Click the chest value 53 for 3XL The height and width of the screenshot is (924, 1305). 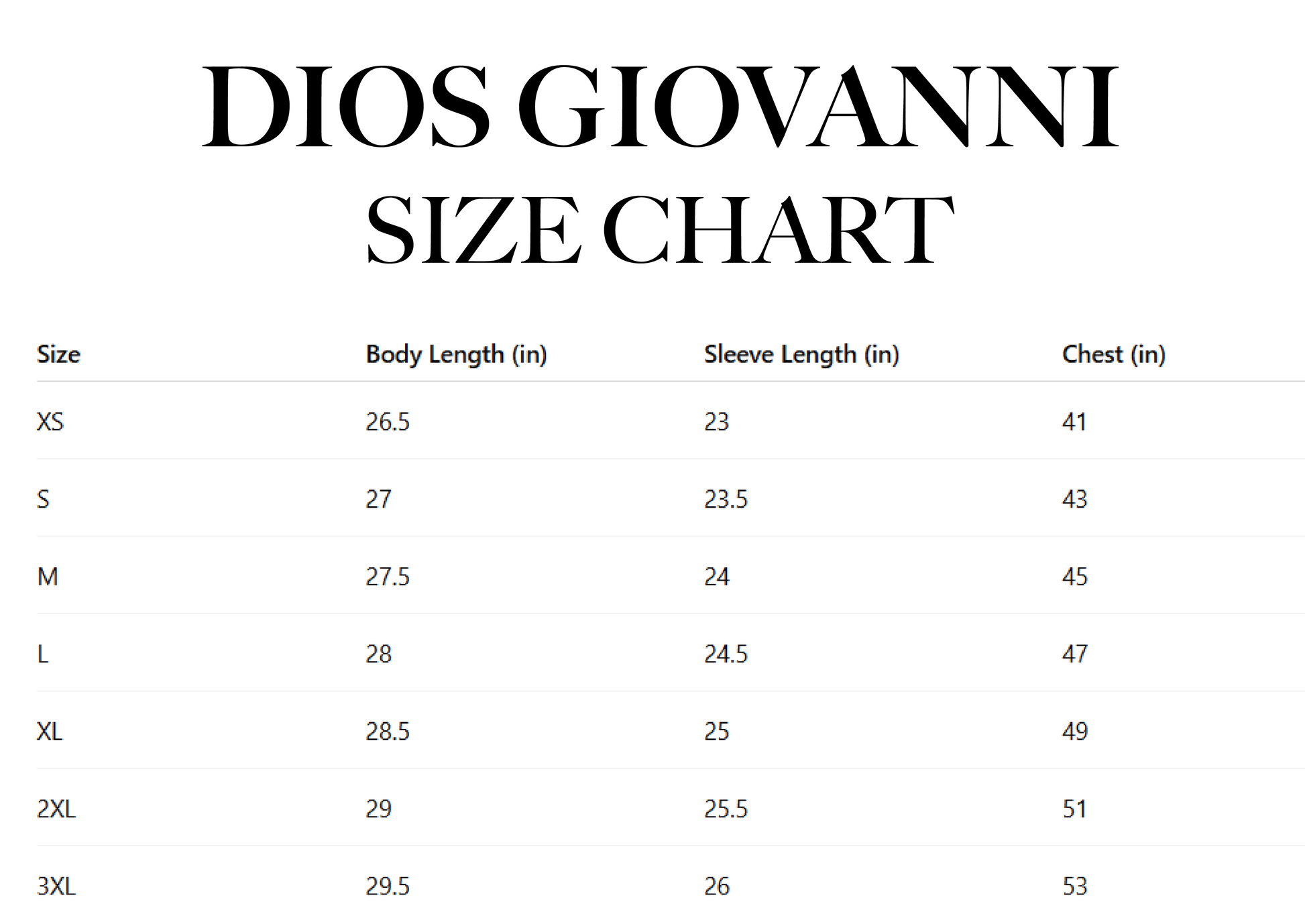(x=1075, y=886)
